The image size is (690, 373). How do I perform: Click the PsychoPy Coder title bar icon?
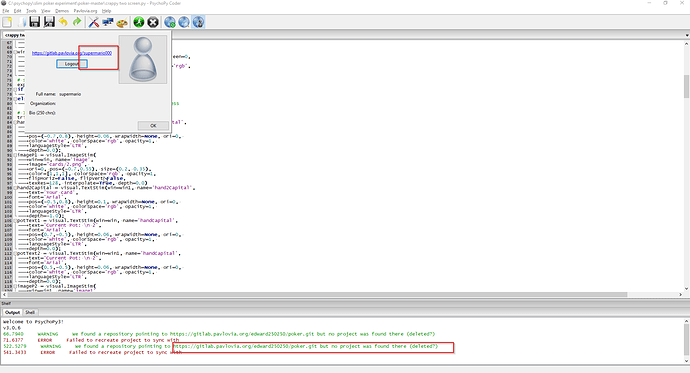[4, 3]
